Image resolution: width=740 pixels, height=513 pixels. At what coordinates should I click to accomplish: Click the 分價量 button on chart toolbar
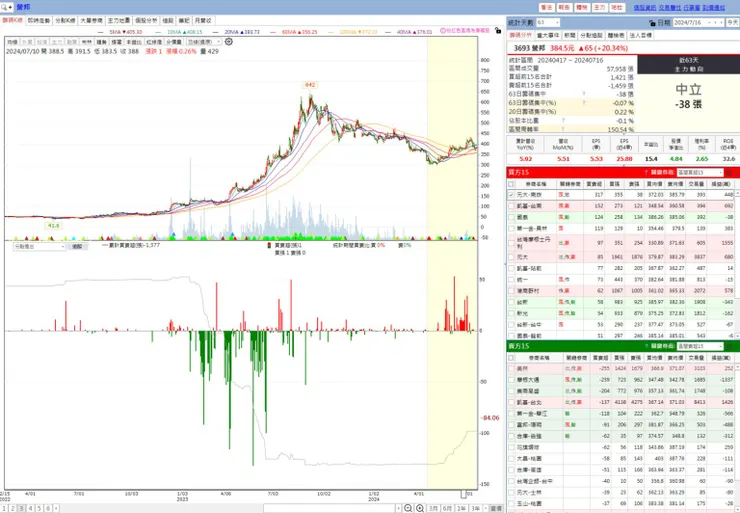coord(173,42)
